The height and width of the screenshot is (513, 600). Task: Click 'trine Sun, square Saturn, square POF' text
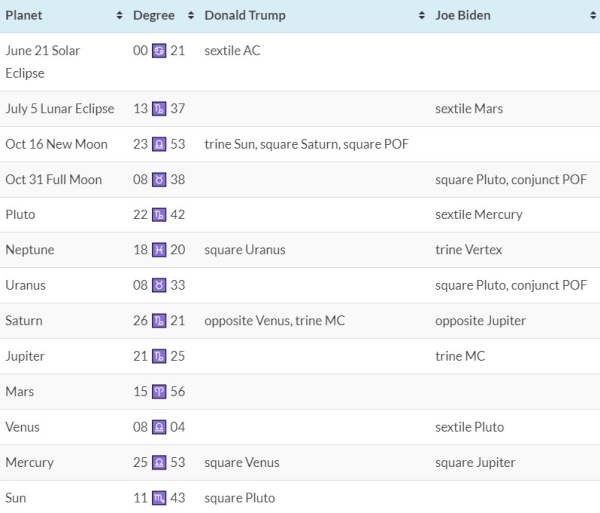click(x=307, y=144)
